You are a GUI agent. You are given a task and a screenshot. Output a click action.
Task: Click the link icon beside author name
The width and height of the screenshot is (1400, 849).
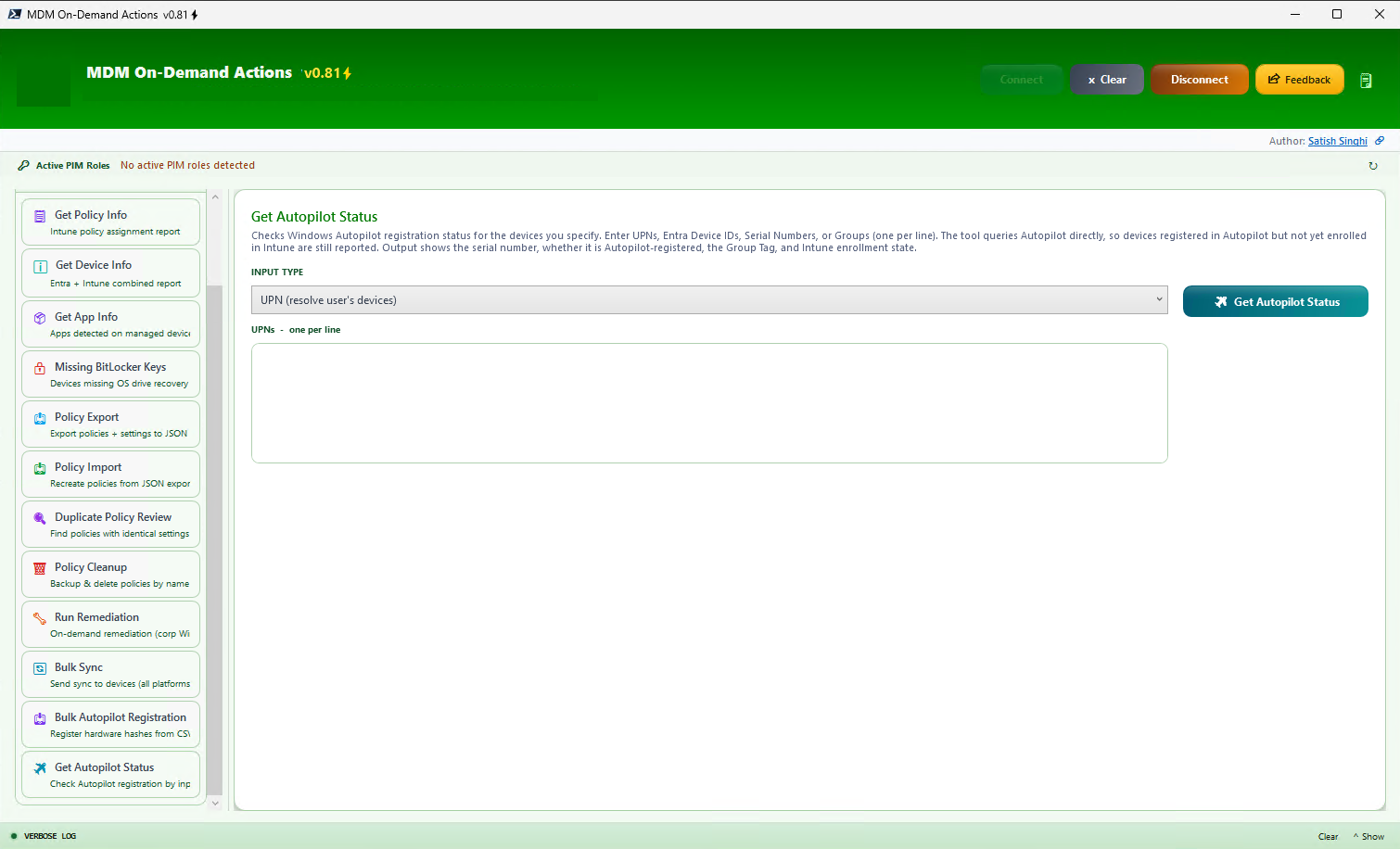(x=1380, y=141)
